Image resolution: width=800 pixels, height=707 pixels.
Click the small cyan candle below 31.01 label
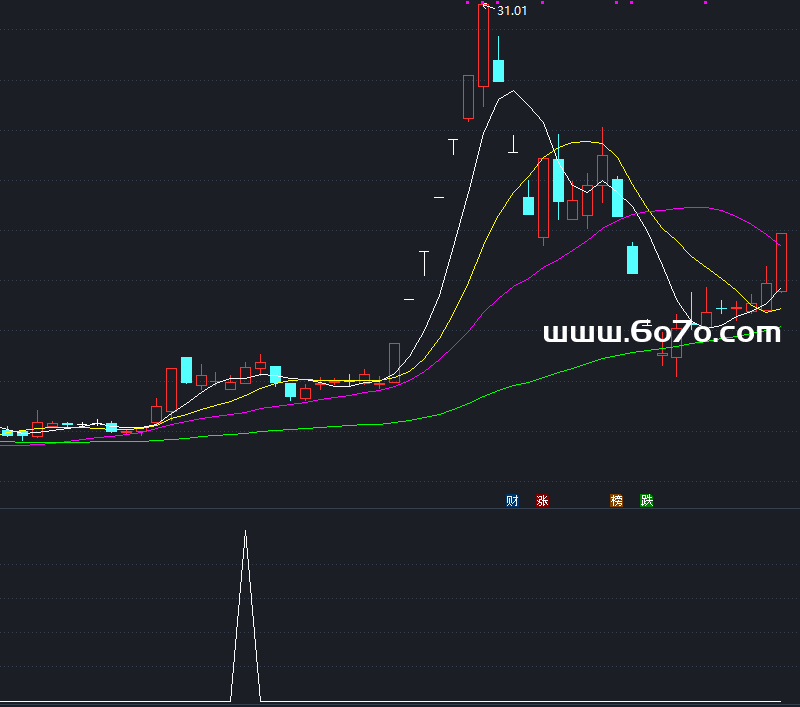[x=498, y=70]
